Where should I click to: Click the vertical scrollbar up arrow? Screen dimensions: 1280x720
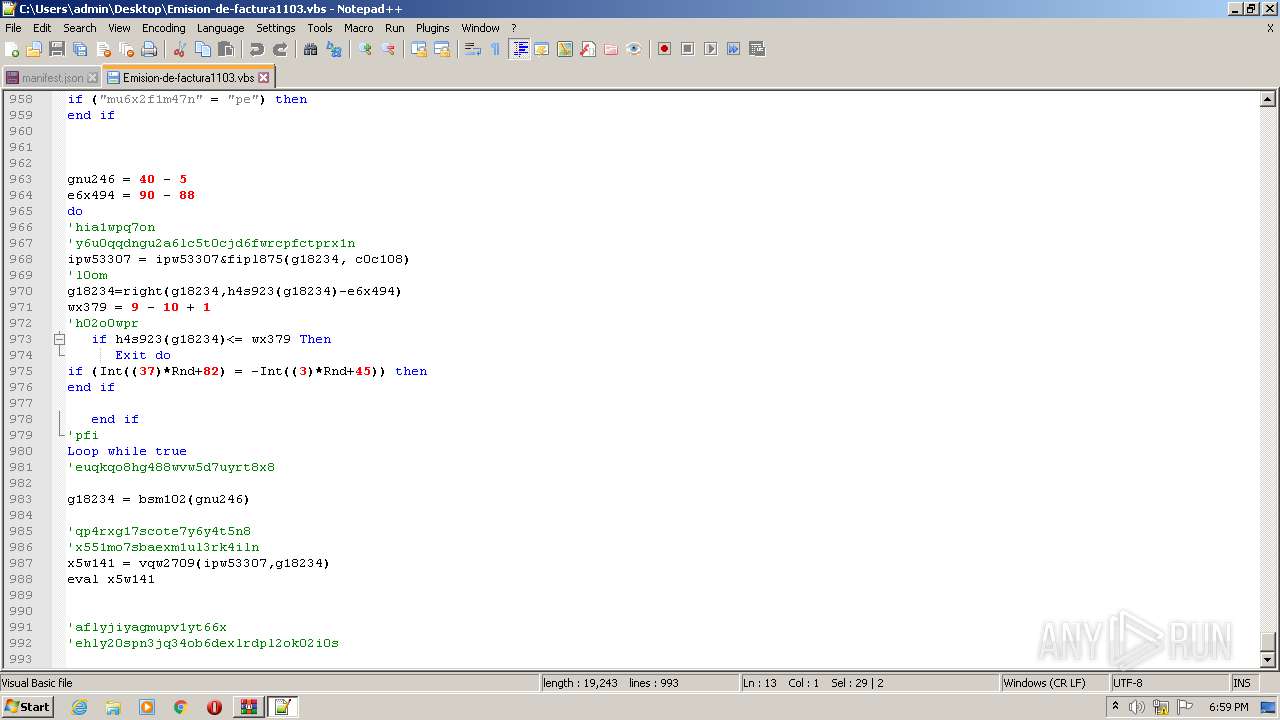(x=1268, y=99)
